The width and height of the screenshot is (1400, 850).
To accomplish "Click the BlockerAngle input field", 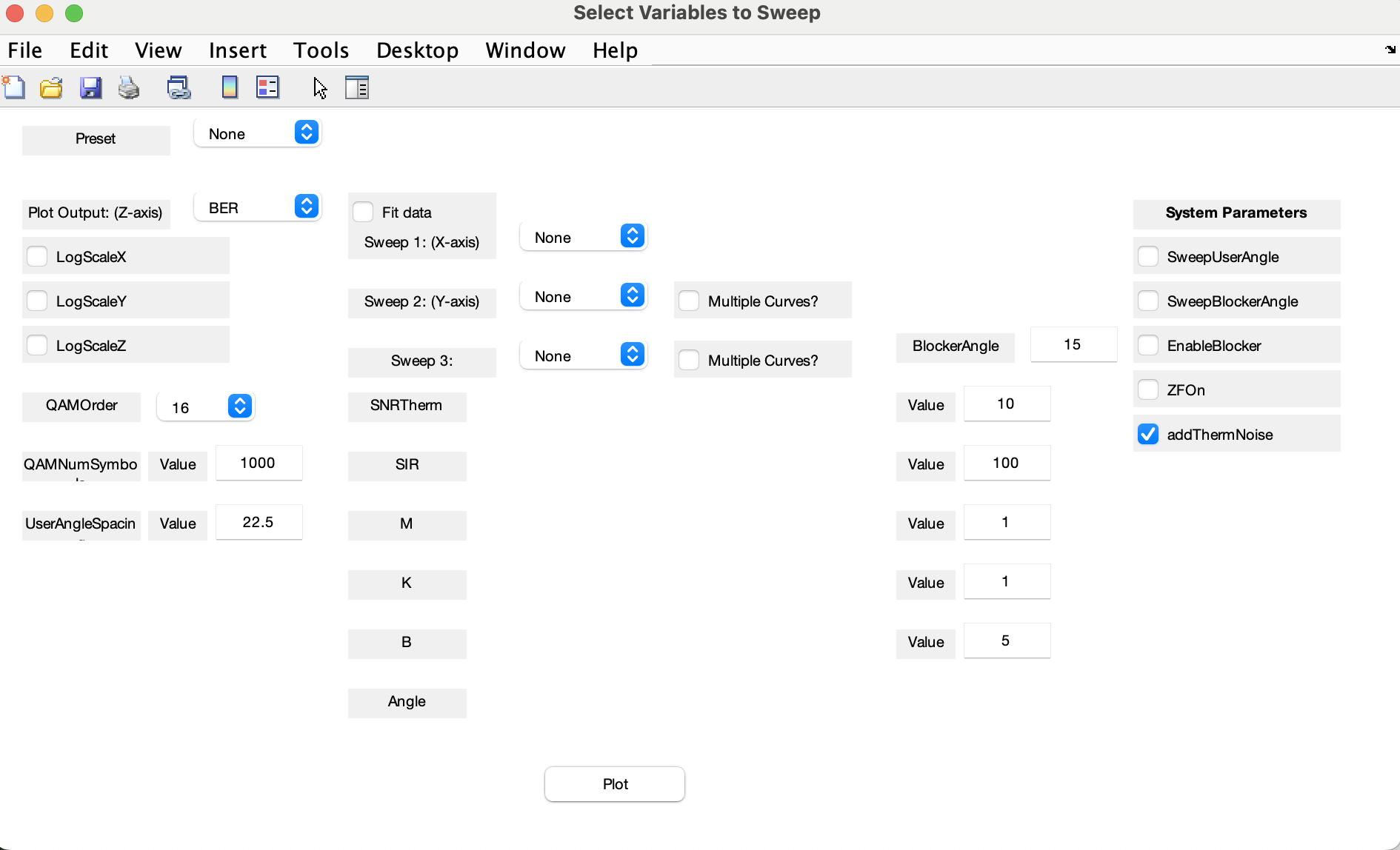I will [1073, 344].
